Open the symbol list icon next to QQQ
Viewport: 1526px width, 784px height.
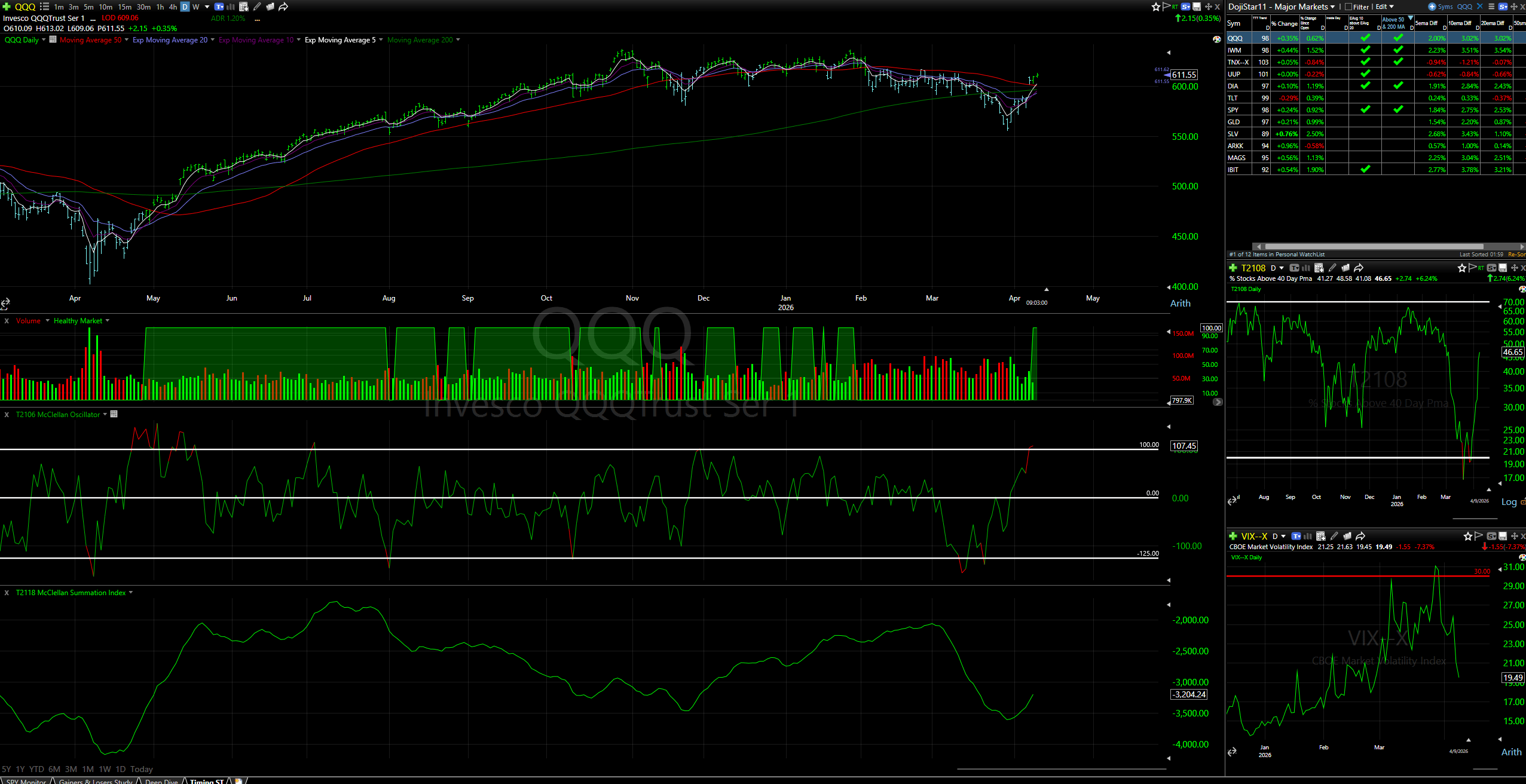[44, 7]
